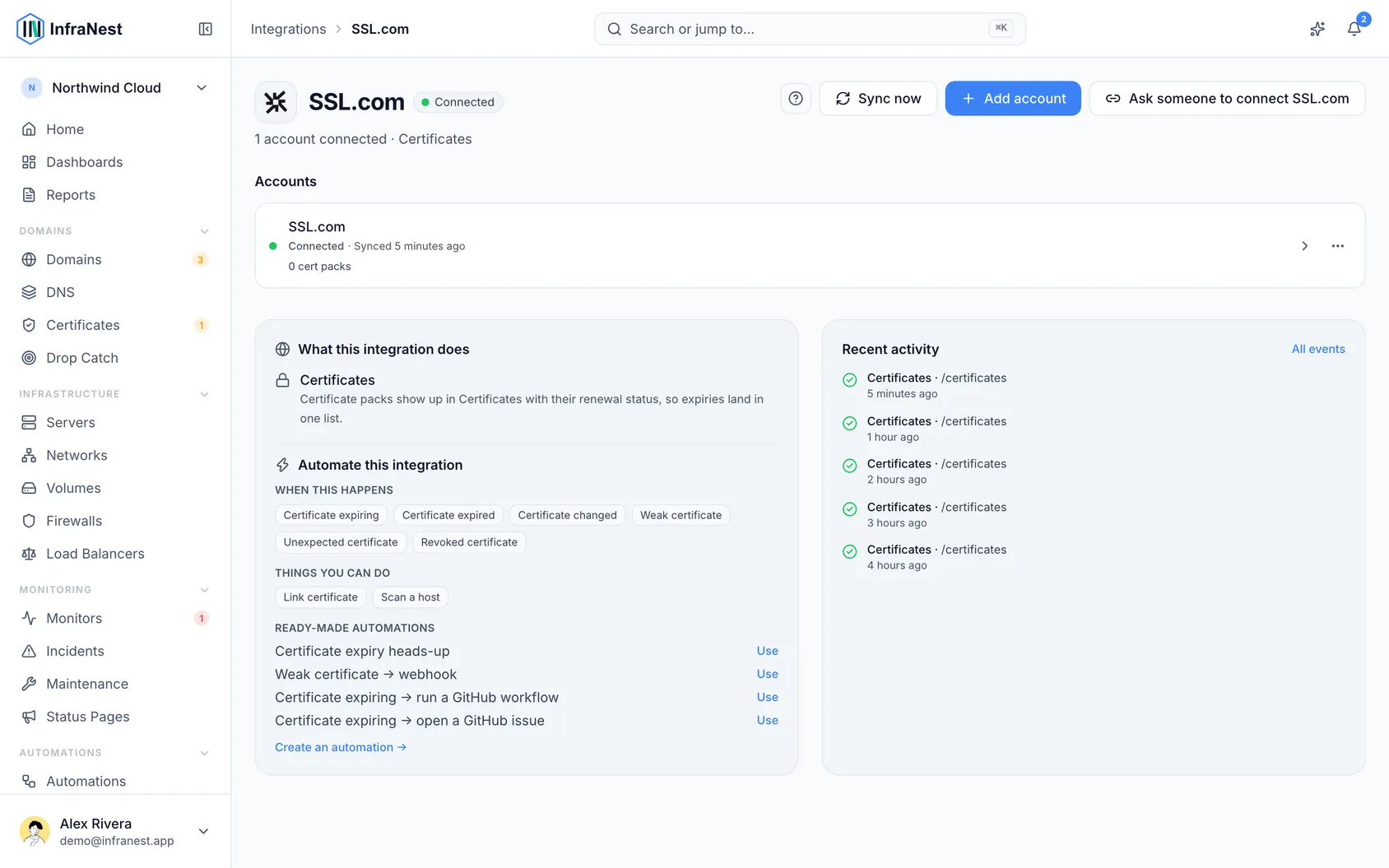Click the Automations icon in sidebar

click(29, 781)
